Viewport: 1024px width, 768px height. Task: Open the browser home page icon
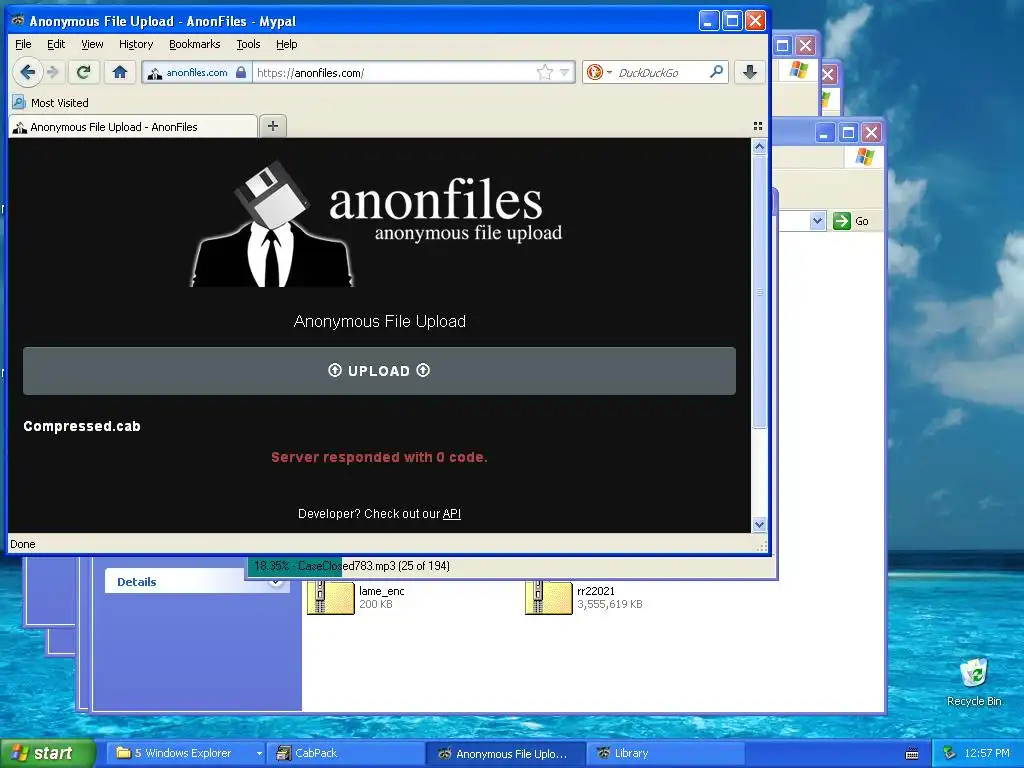click(x=120, y=72)
